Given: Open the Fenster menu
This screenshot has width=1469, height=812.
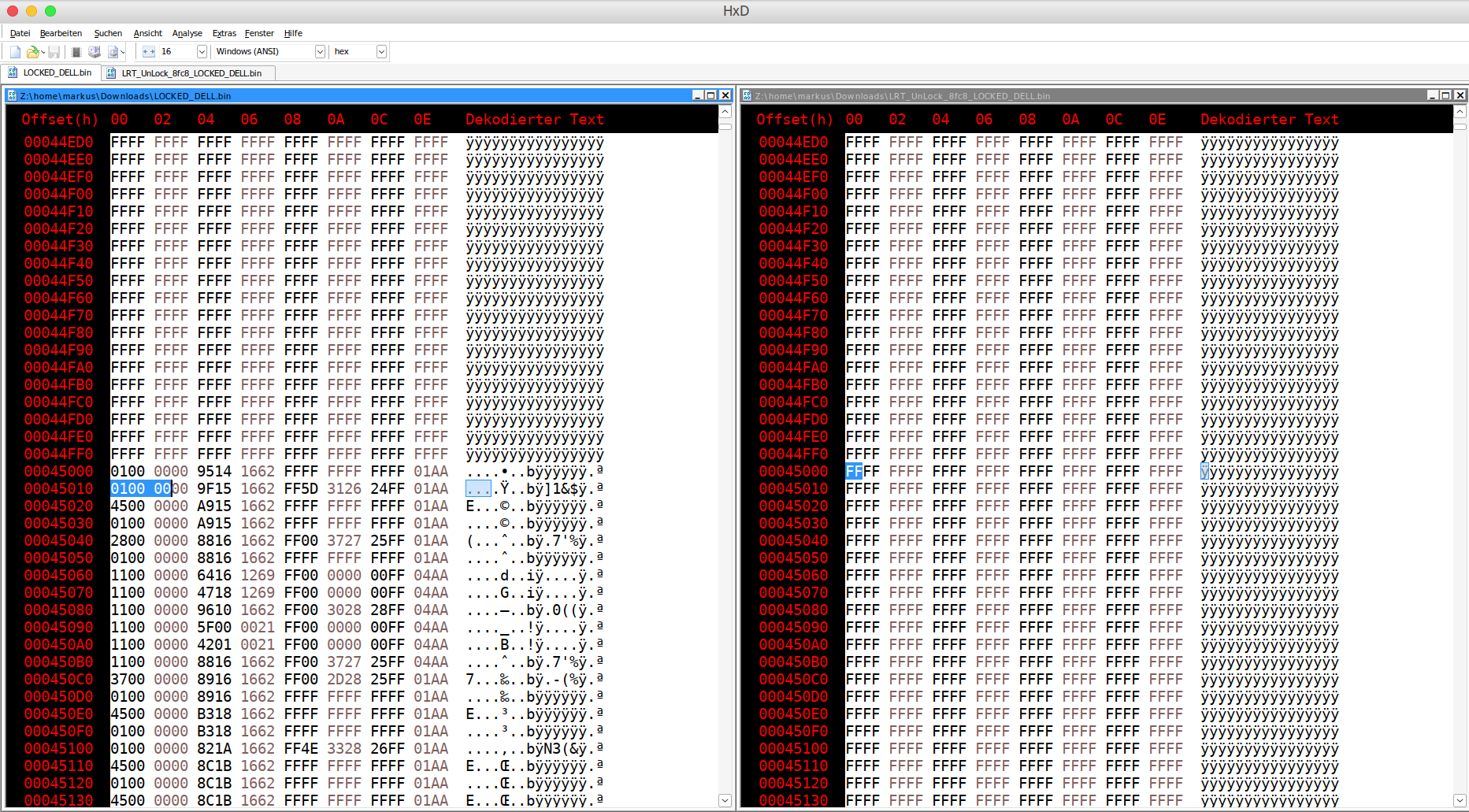Looking at the screenshot, I should pyautogui.click(x=259, y=33).
